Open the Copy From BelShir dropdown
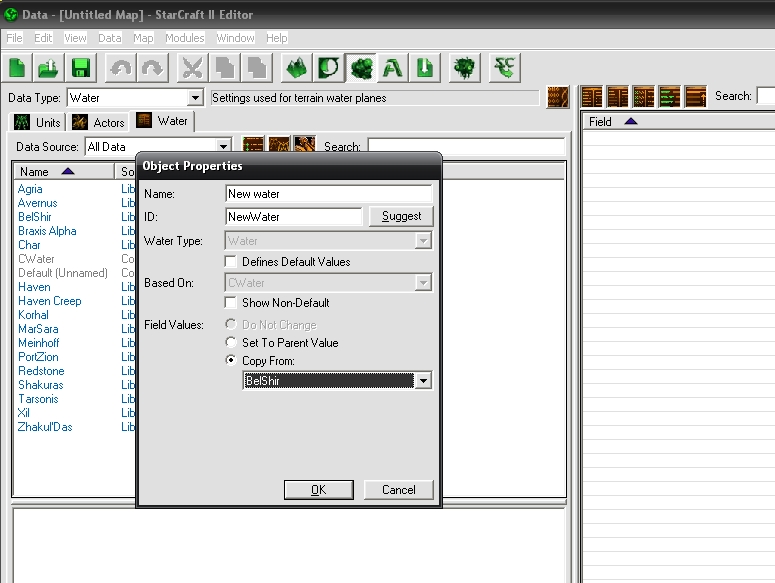The height and width of the screenshot is (583, 775). pos(423,381)
